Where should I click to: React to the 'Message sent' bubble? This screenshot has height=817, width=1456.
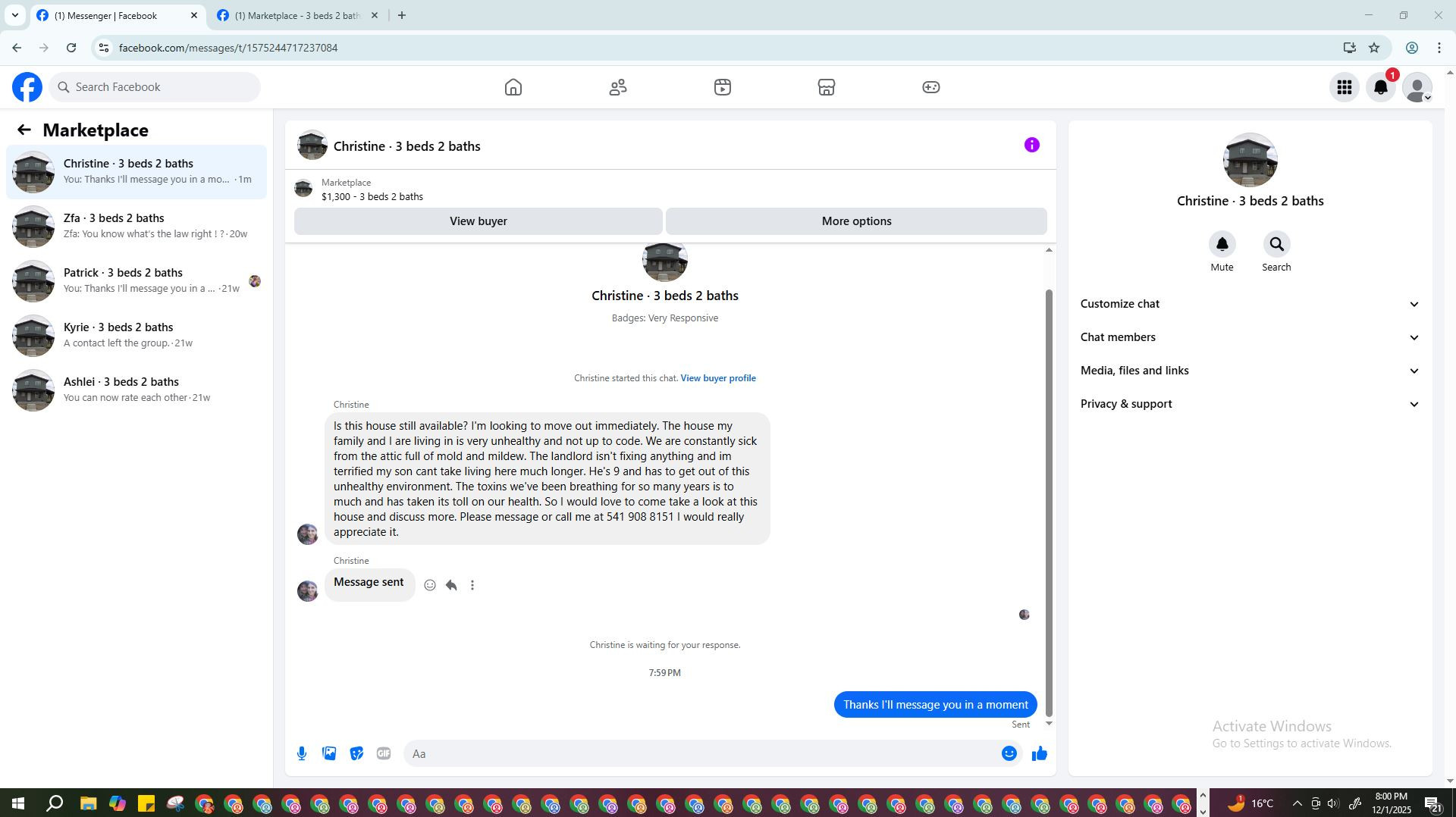(x=430, y=585)
